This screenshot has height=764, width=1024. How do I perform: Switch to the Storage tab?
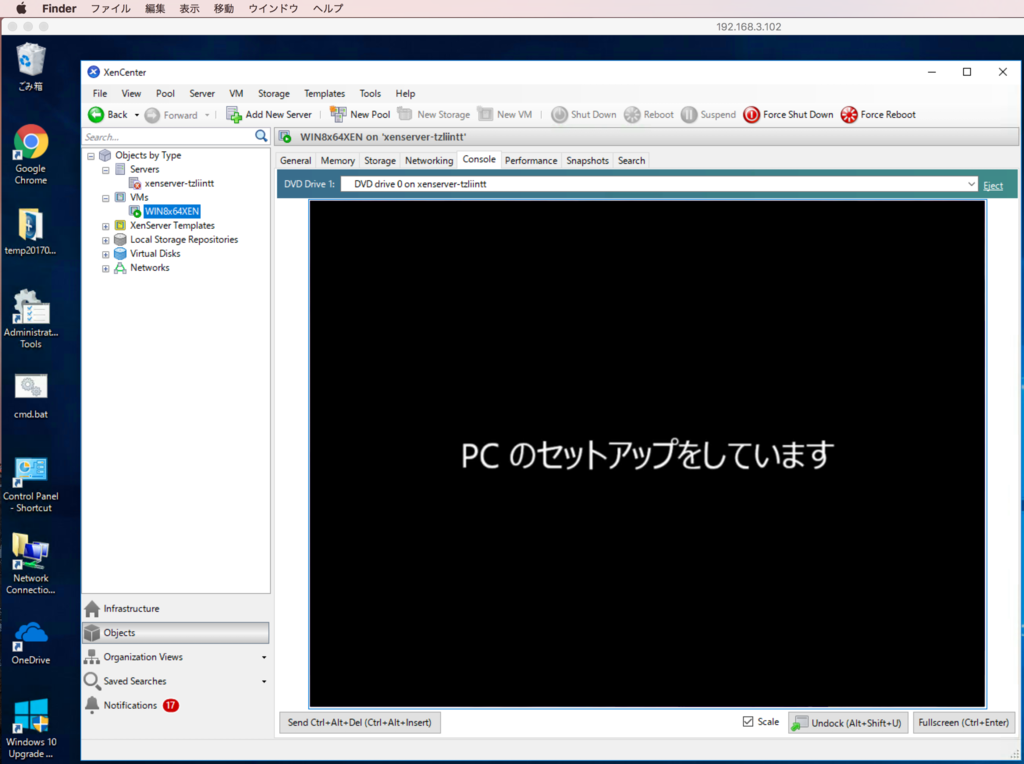pyautogui.click(x=380, y=161)
